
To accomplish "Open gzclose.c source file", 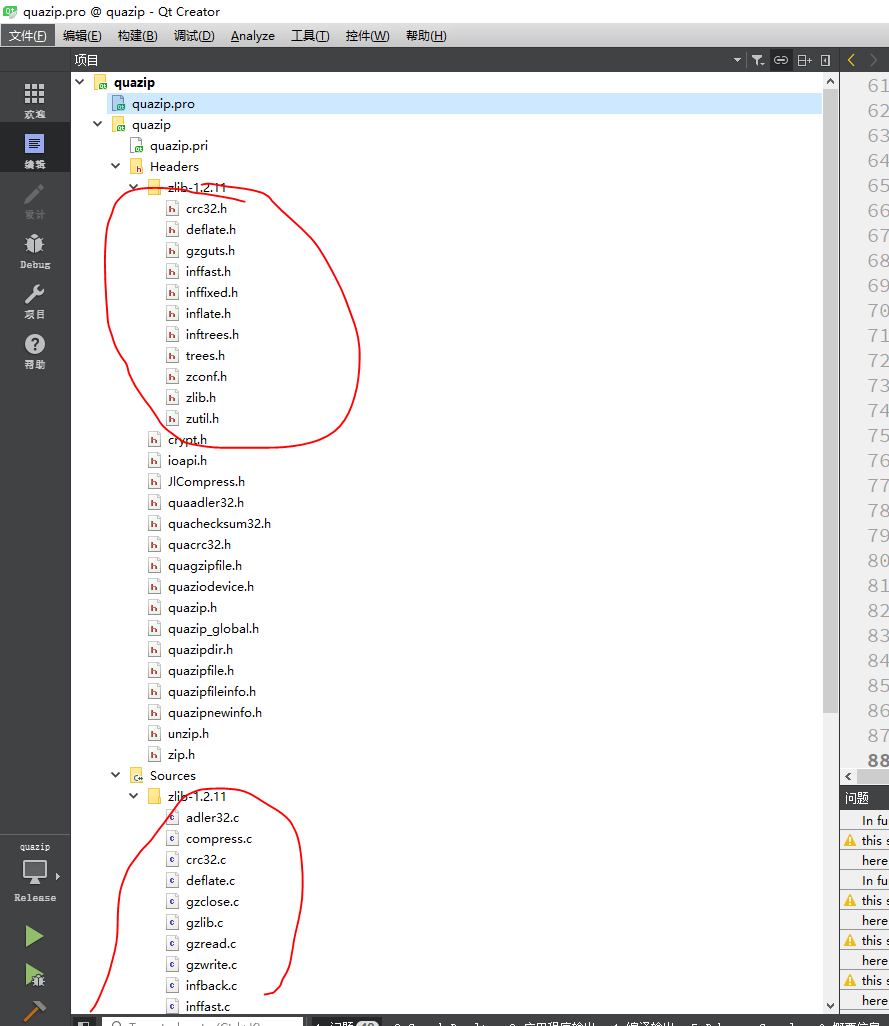I will 212,901.
